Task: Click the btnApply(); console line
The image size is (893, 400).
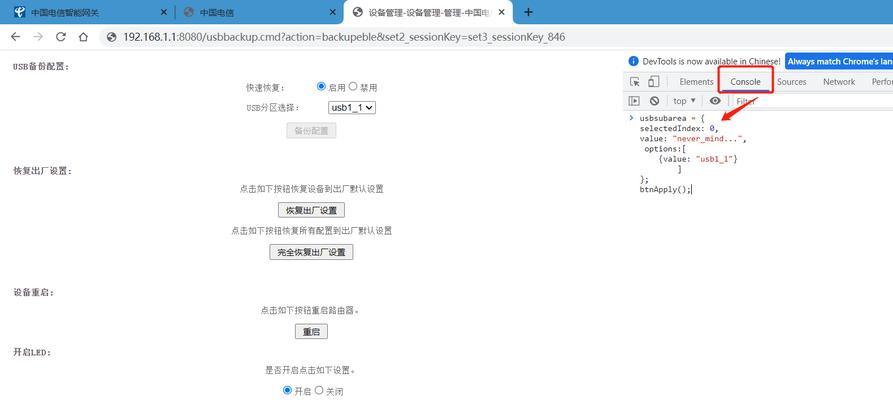Action: 665,190
